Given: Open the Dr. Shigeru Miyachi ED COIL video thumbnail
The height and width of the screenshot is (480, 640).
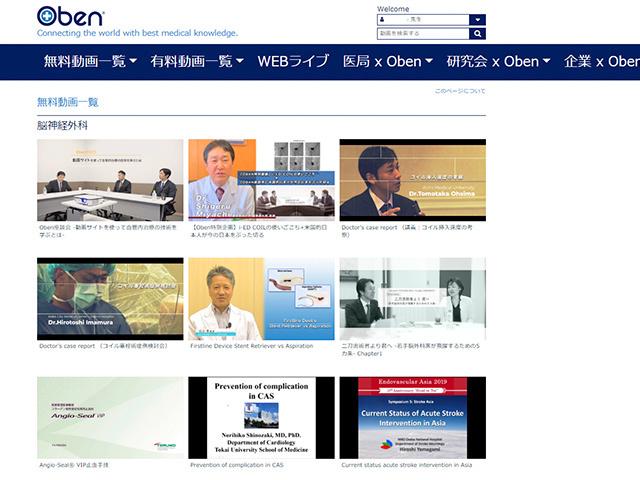Looking at the screenshot, I should (x=261, y=180).
